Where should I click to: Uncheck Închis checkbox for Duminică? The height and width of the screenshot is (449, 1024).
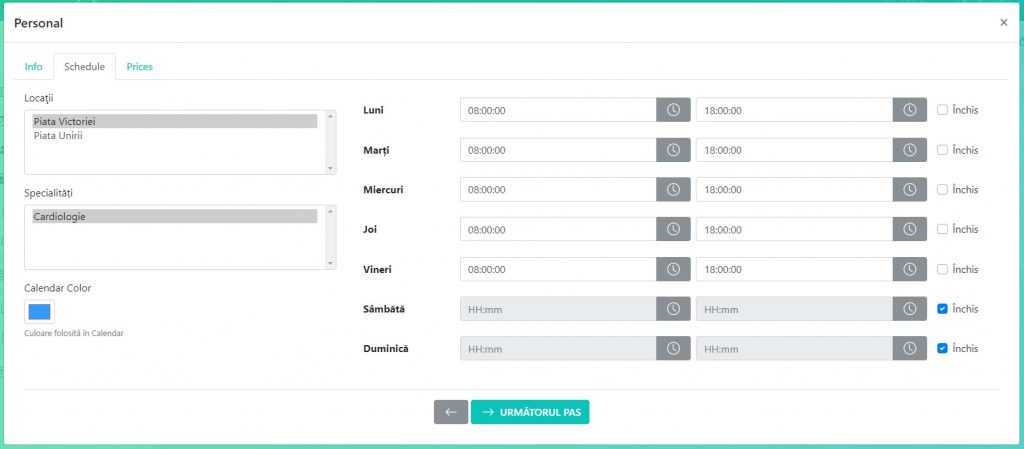click(x=942, y=349)
